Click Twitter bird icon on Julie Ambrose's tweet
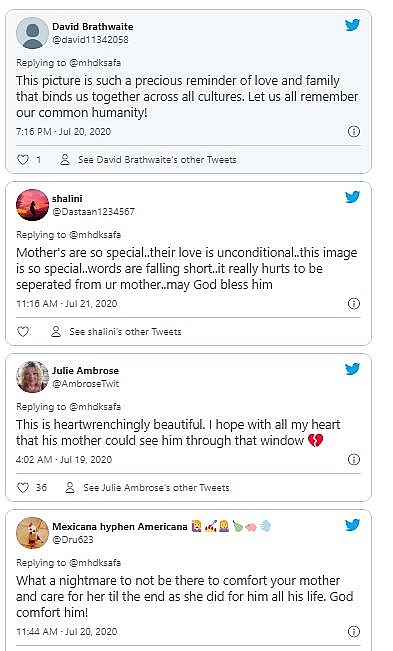Screen dimensions: 393x651 [352, 369]
